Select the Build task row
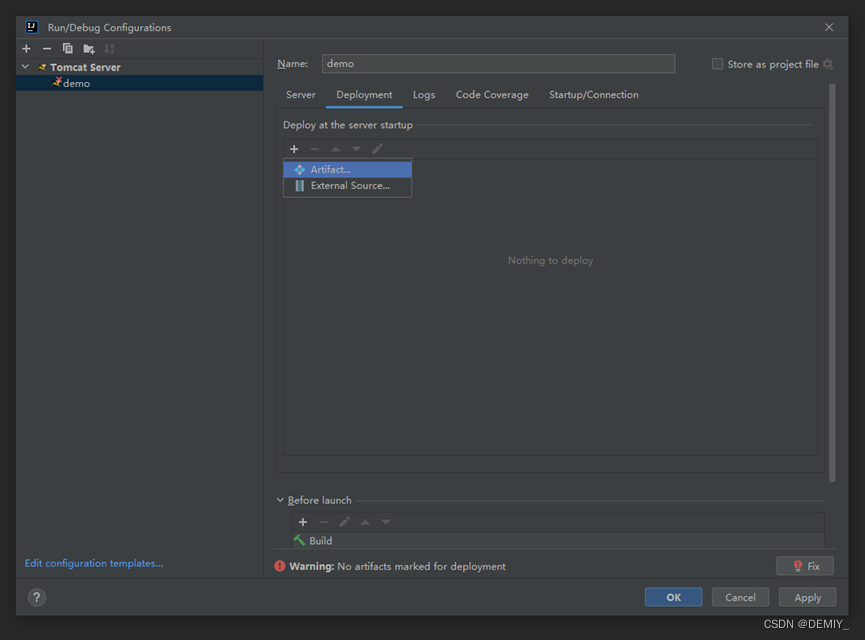The image size is (865, 640). [558, 541]
